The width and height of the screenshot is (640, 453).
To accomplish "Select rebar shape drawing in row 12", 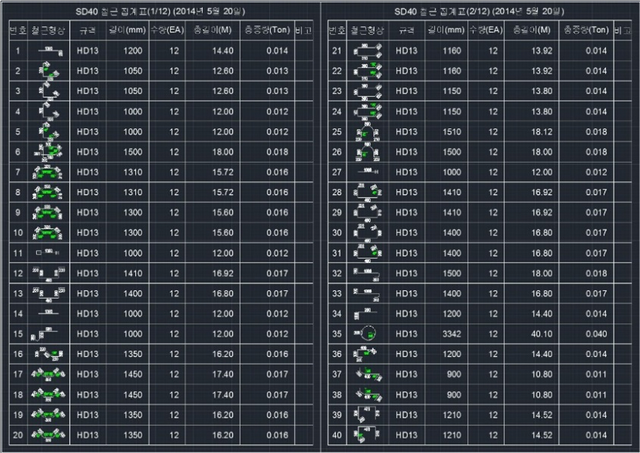I will point(49,273).
